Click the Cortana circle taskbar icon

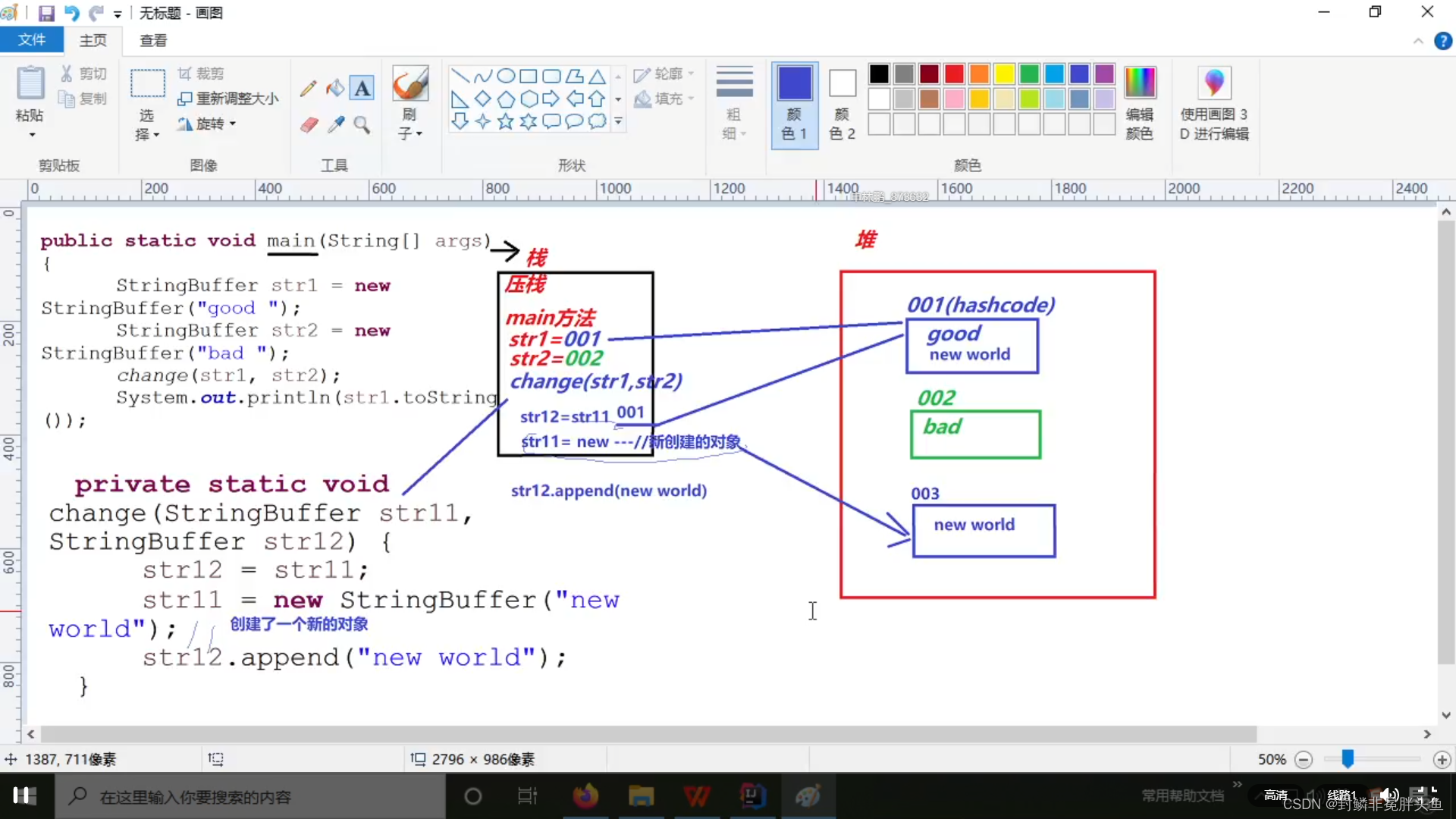point(472,796)
